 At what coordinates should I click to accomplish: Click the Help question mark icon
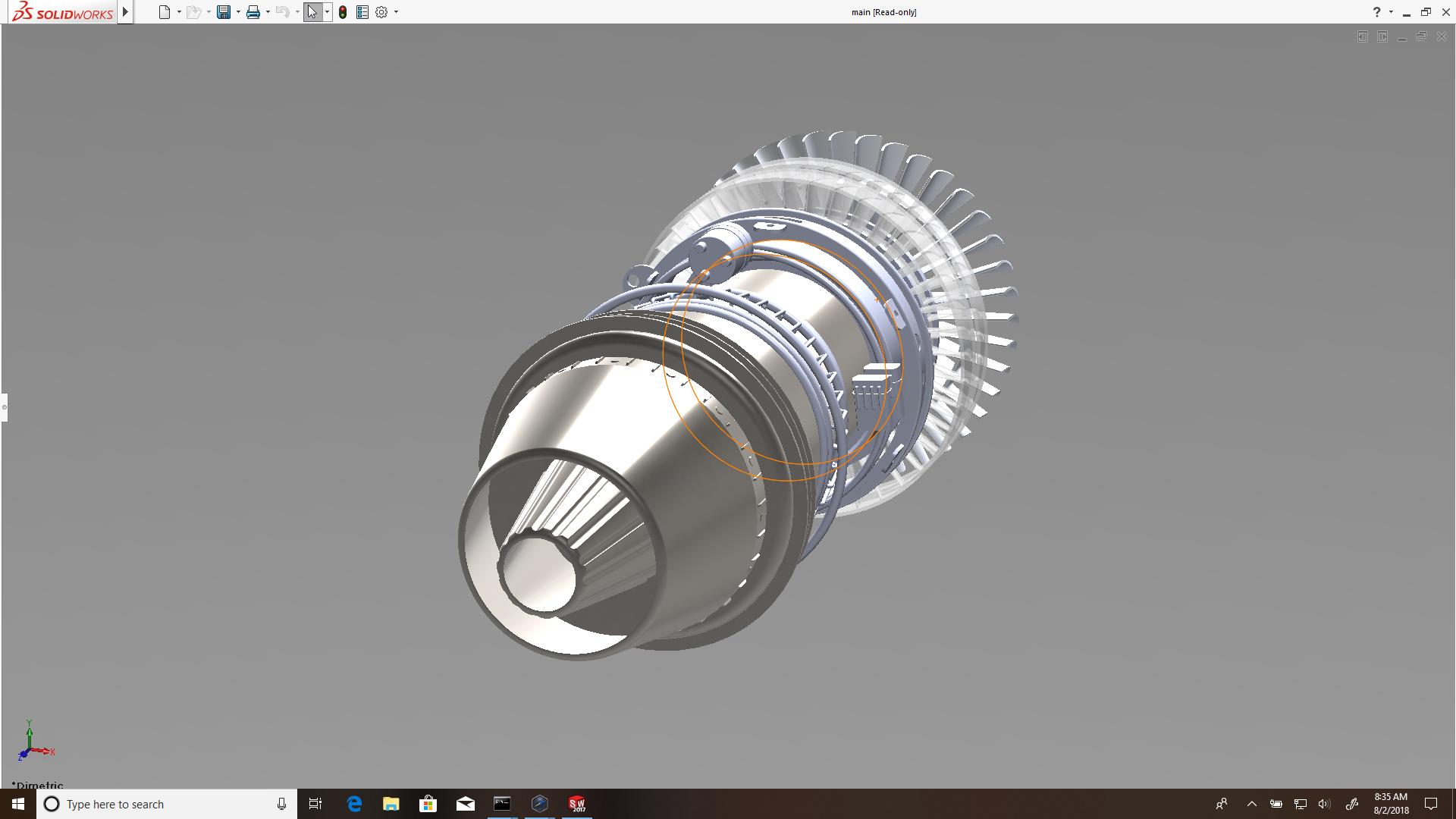(1376, 12)
